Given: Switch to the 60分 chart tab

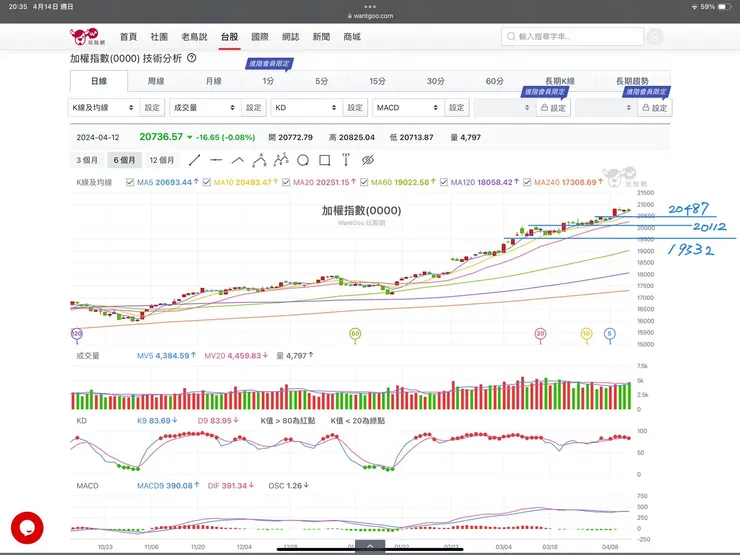Looking at the screenshot, I should point(494,81).
